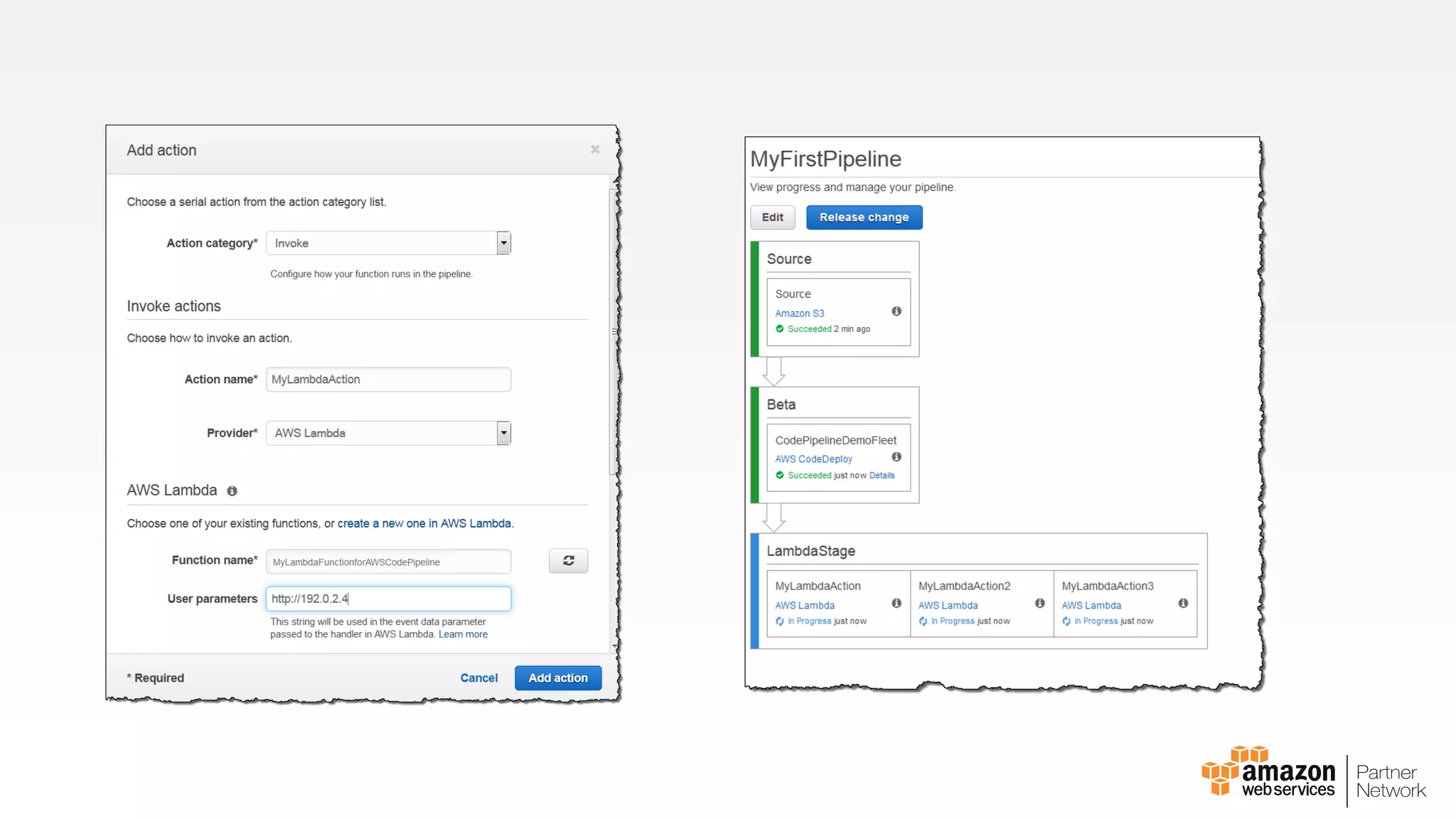Click the info icon beside AWS Lambda heading
The width and height of the screenshot is (1456, 819).
click(232, 491)
